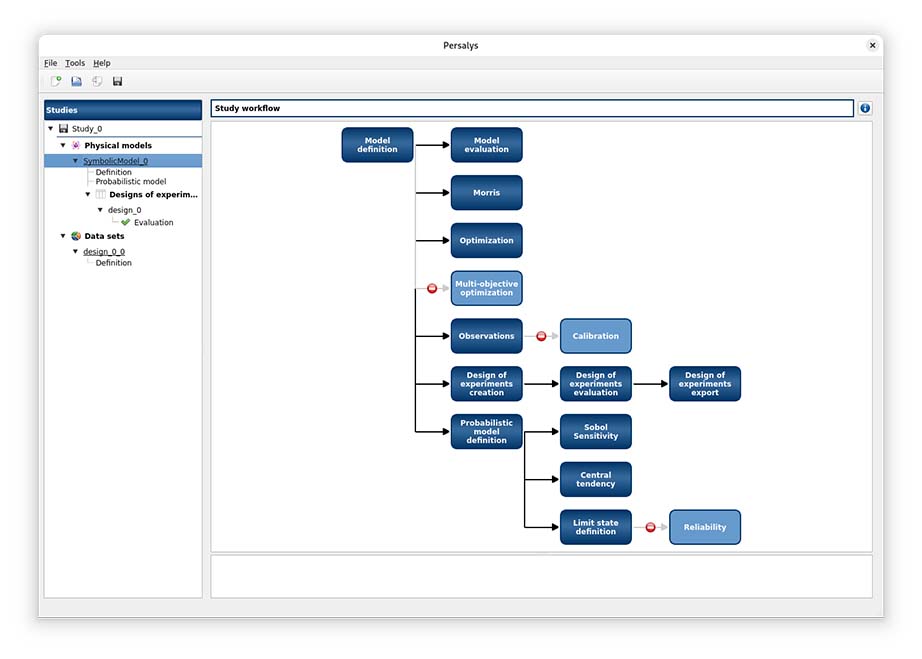Click the import Python script icon
922x659 pixels.
tap(97, 81)
